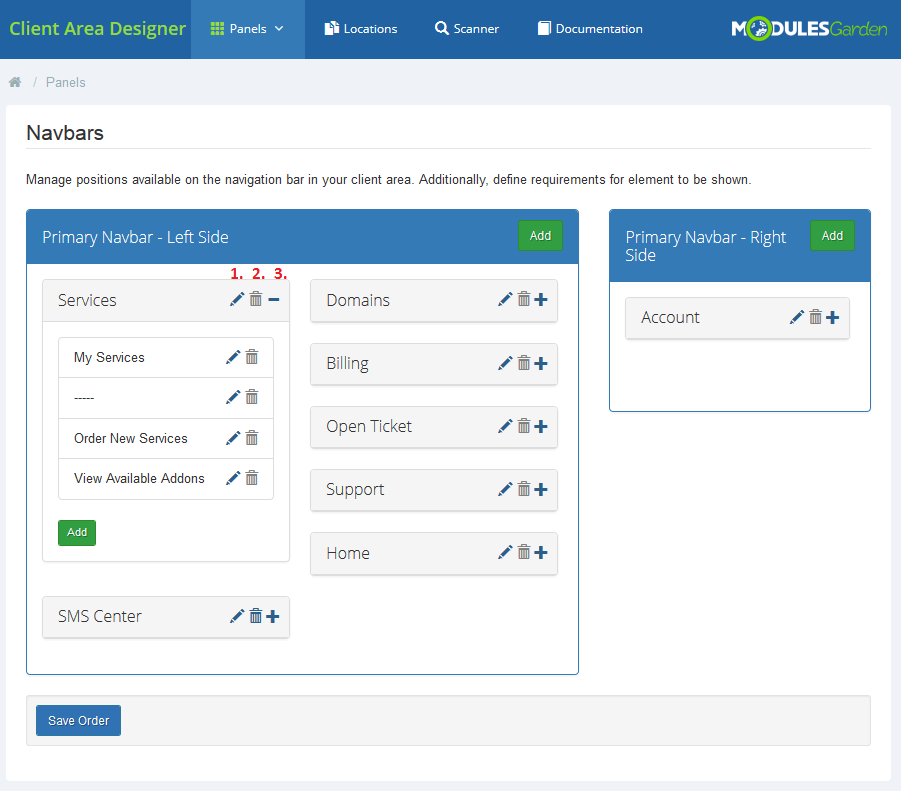Click the Save Order button

click(x=79, y=720)
